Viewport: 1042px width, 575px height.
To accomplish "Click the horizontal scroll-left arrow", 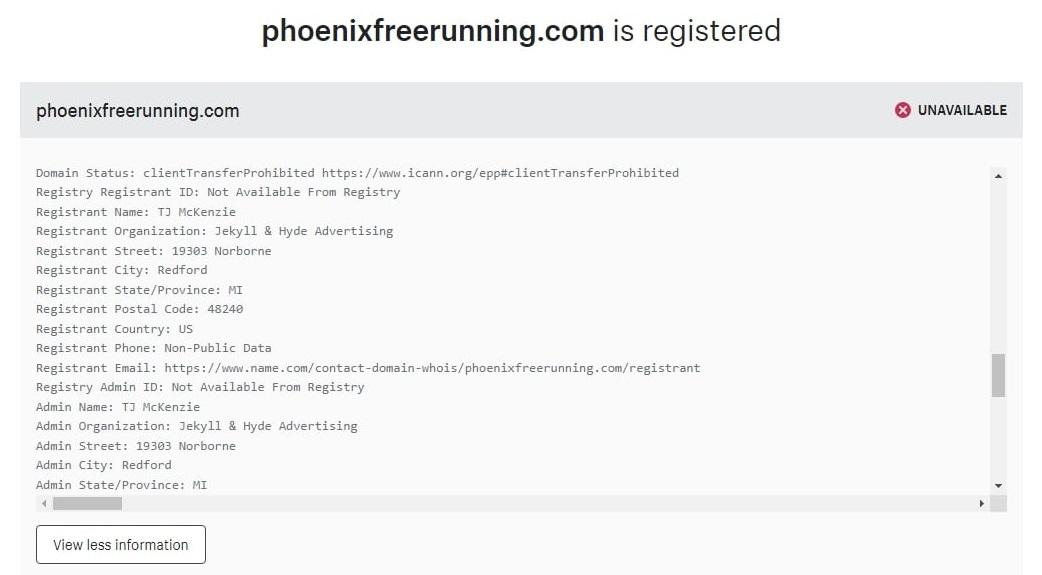I will [x=44, y=504].
